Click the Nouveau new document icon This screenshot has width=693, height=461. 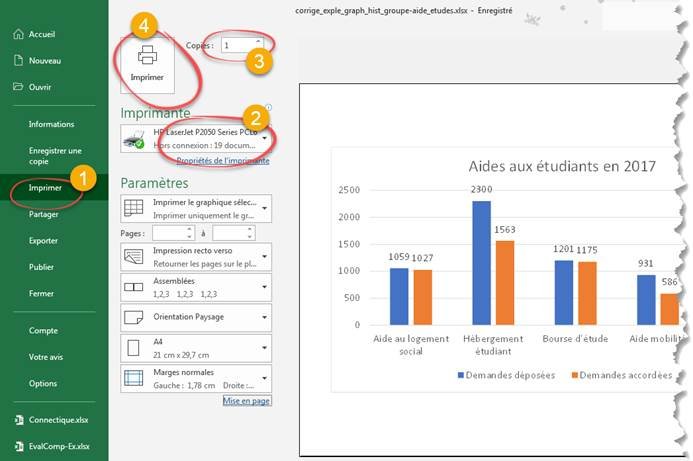tap(17, 60)
